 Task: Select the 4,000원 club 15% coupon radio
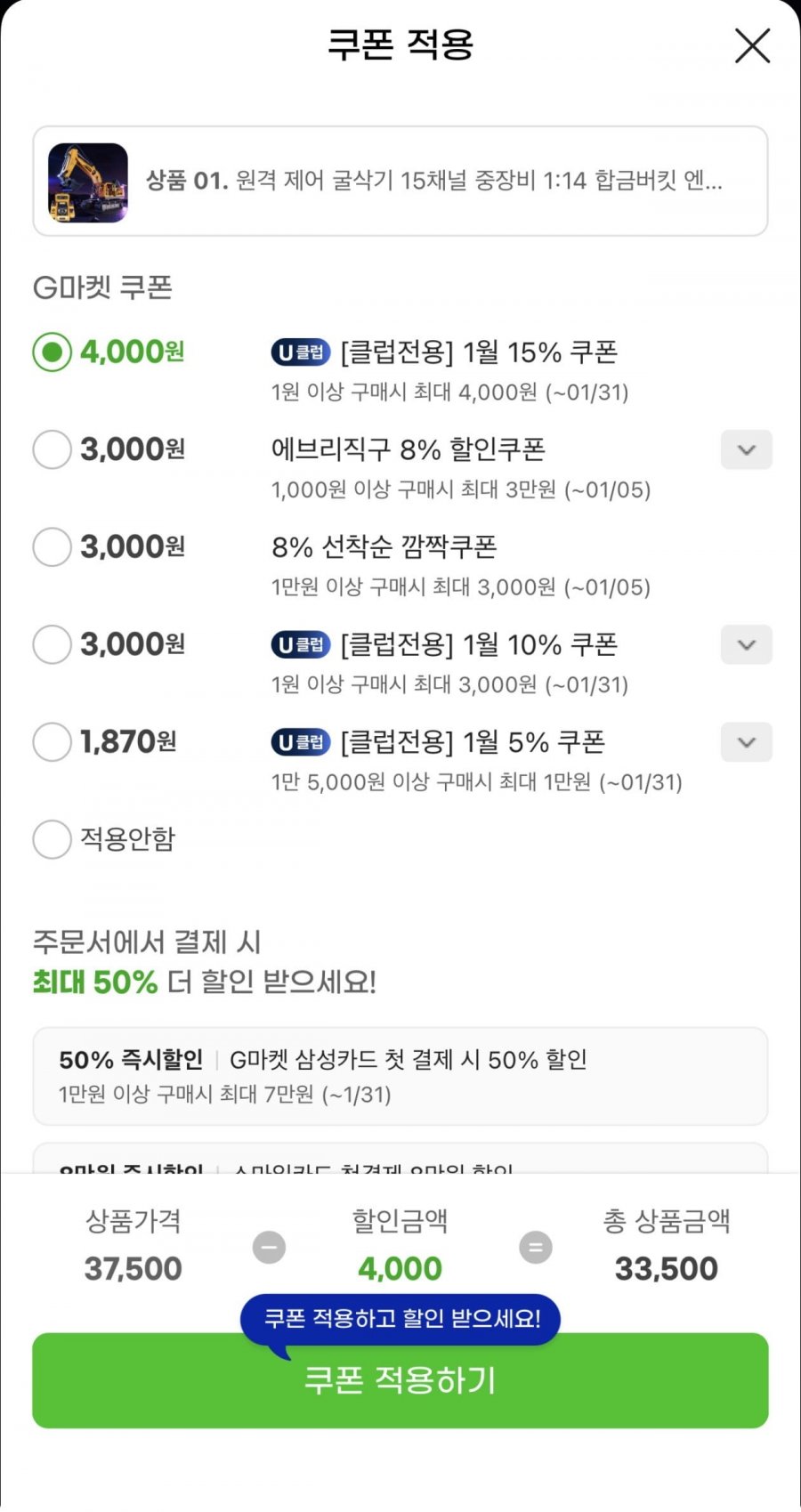pyautogui.click(x=53, y=352)
